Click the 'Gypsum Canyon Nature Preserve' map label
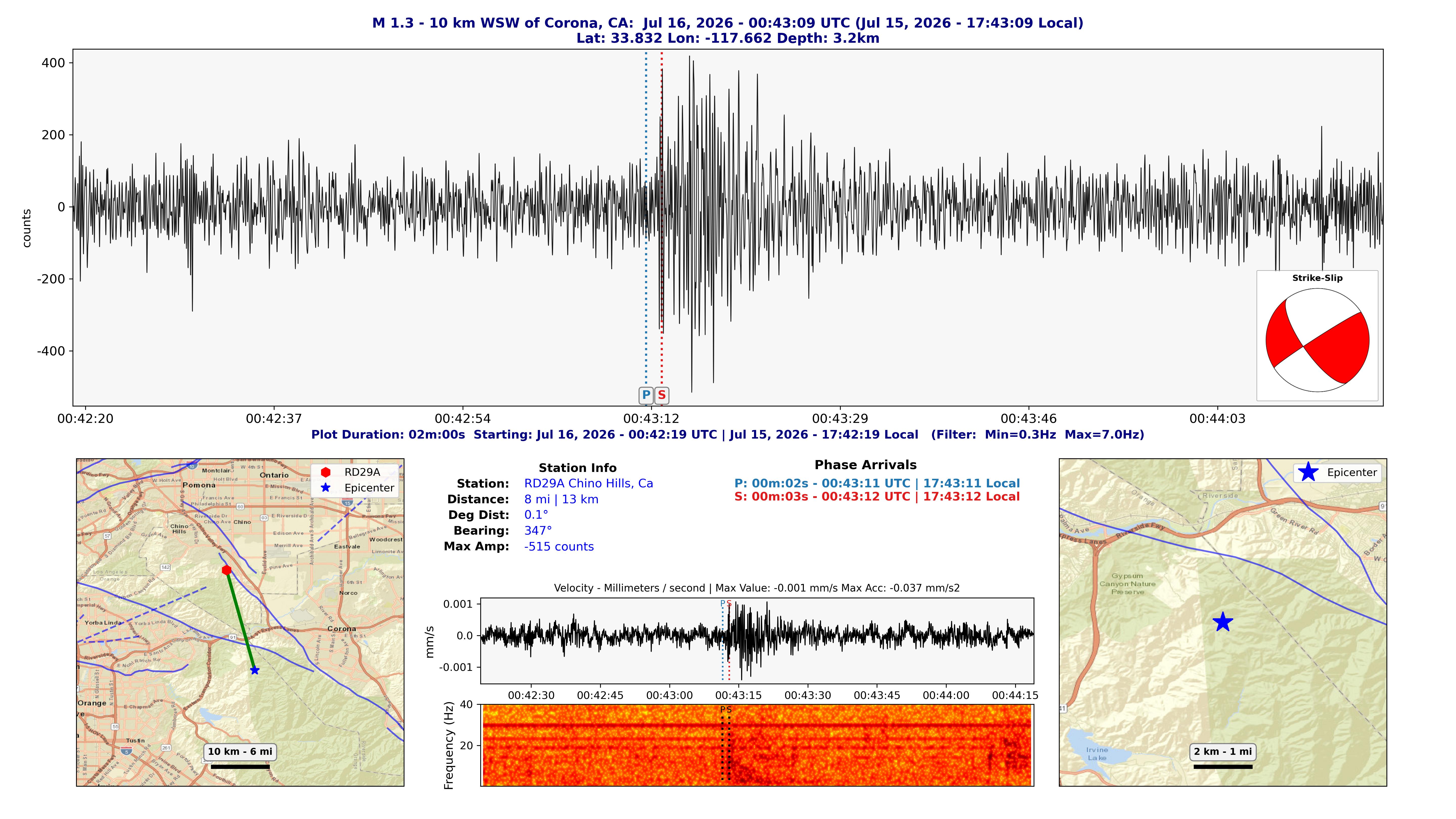Screen dimensions: 1456x819 (1128, 584)
